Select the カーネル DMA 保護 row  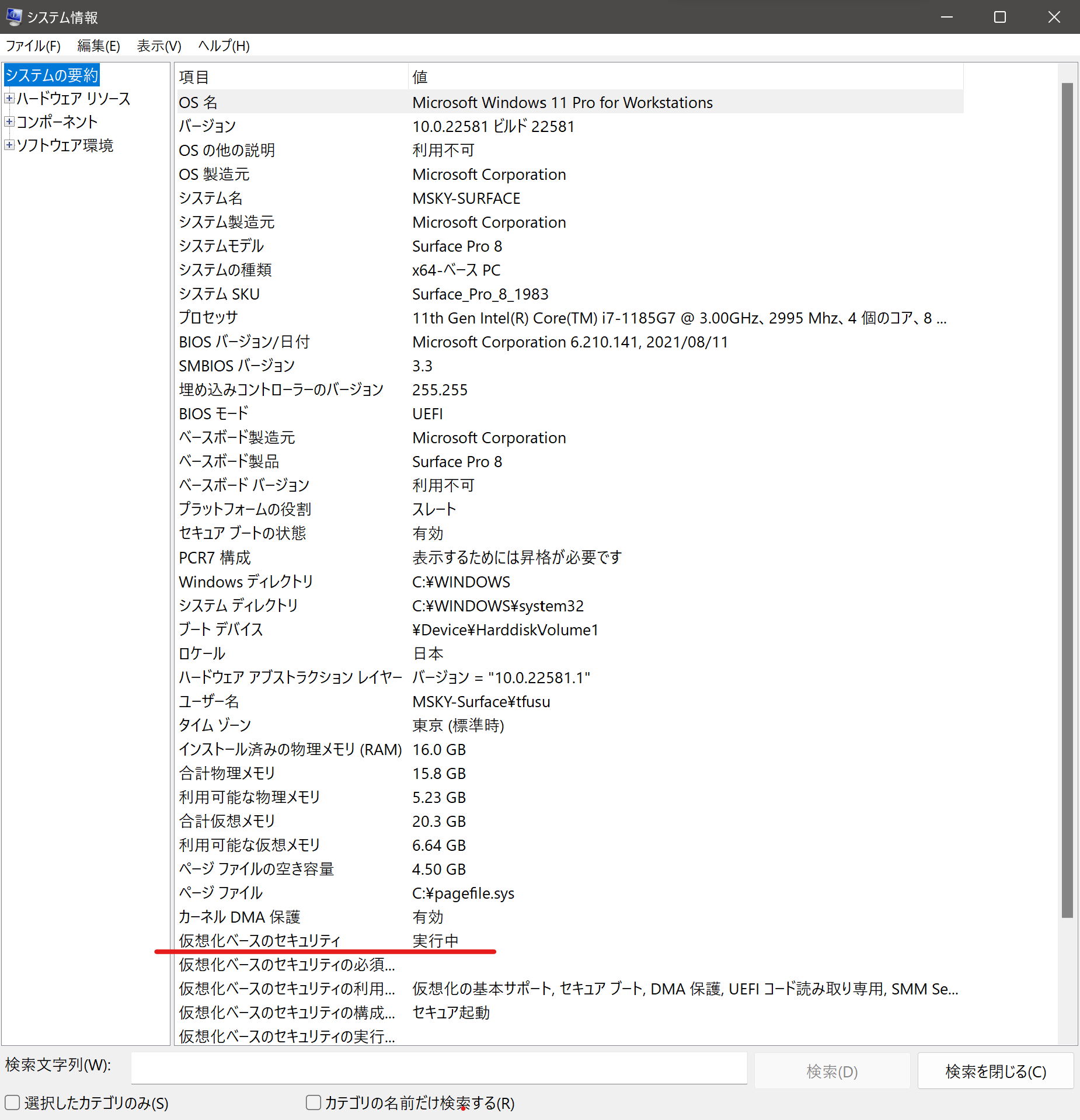(569, 917)
